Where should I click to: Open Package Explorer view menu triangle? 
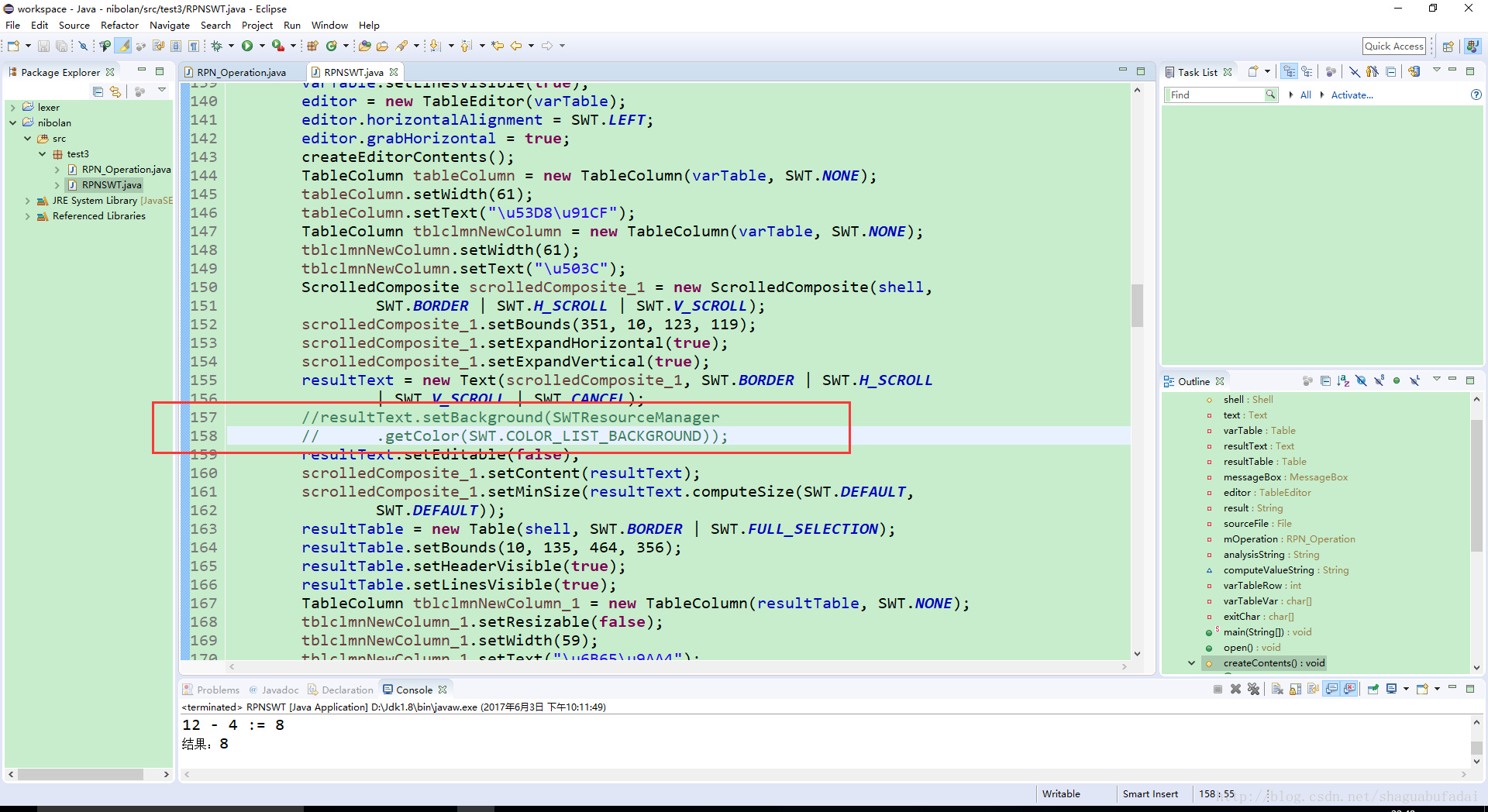pos(162,91)
